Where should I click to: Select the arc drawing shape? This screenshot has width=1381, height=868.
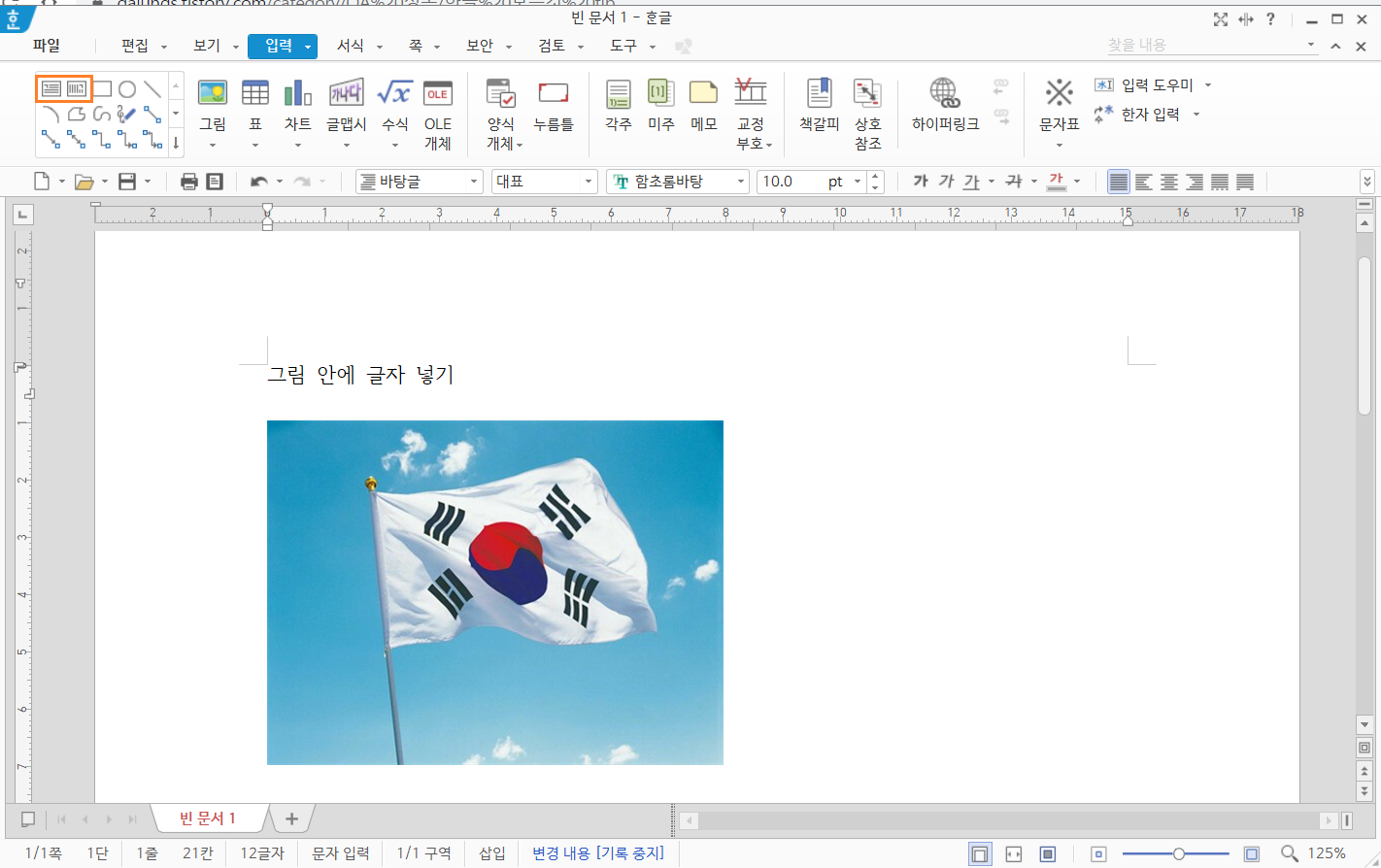pyautogui.click(x=51, y=115)
